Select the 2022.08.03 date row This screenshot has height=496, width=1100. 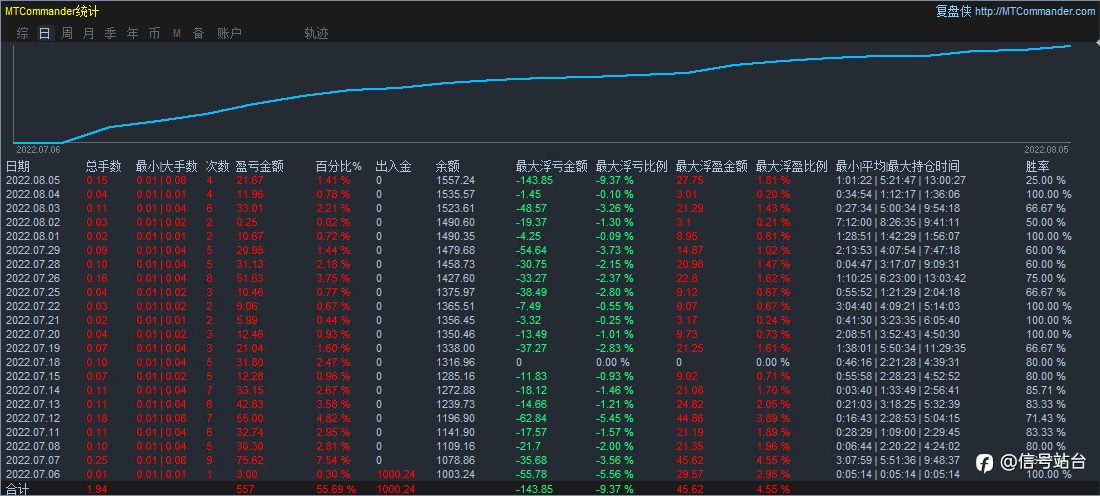pos(550,208)
